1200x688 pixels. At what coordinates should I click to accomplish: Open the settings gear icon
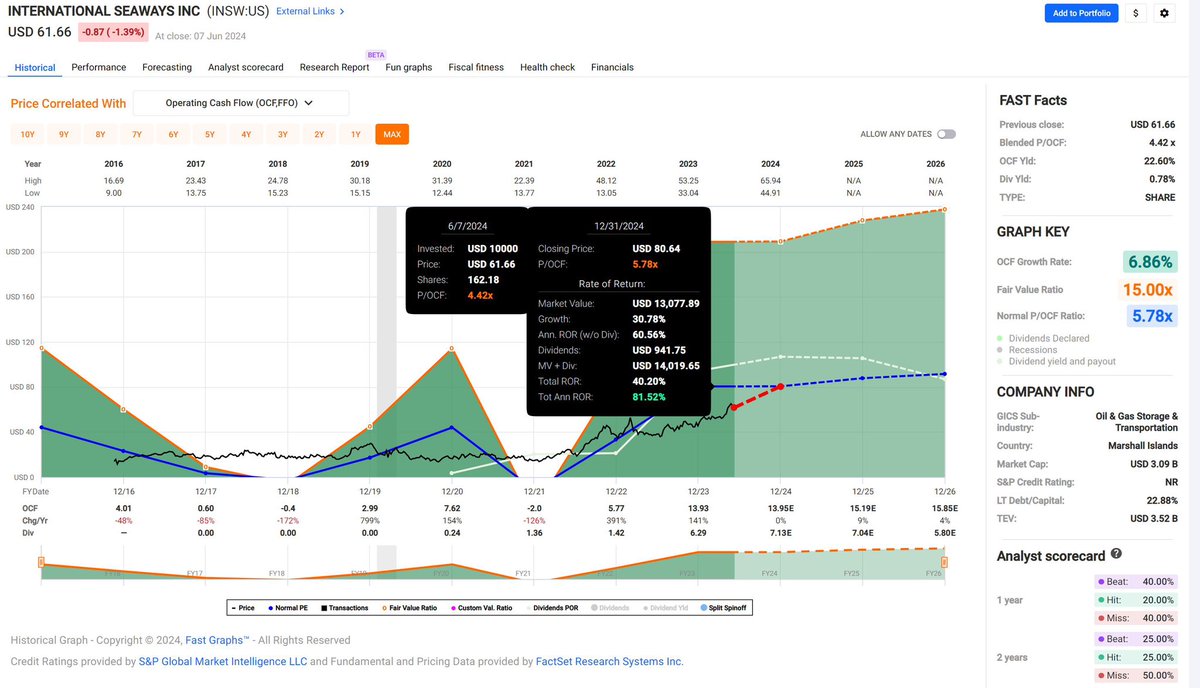[1164, 13]
